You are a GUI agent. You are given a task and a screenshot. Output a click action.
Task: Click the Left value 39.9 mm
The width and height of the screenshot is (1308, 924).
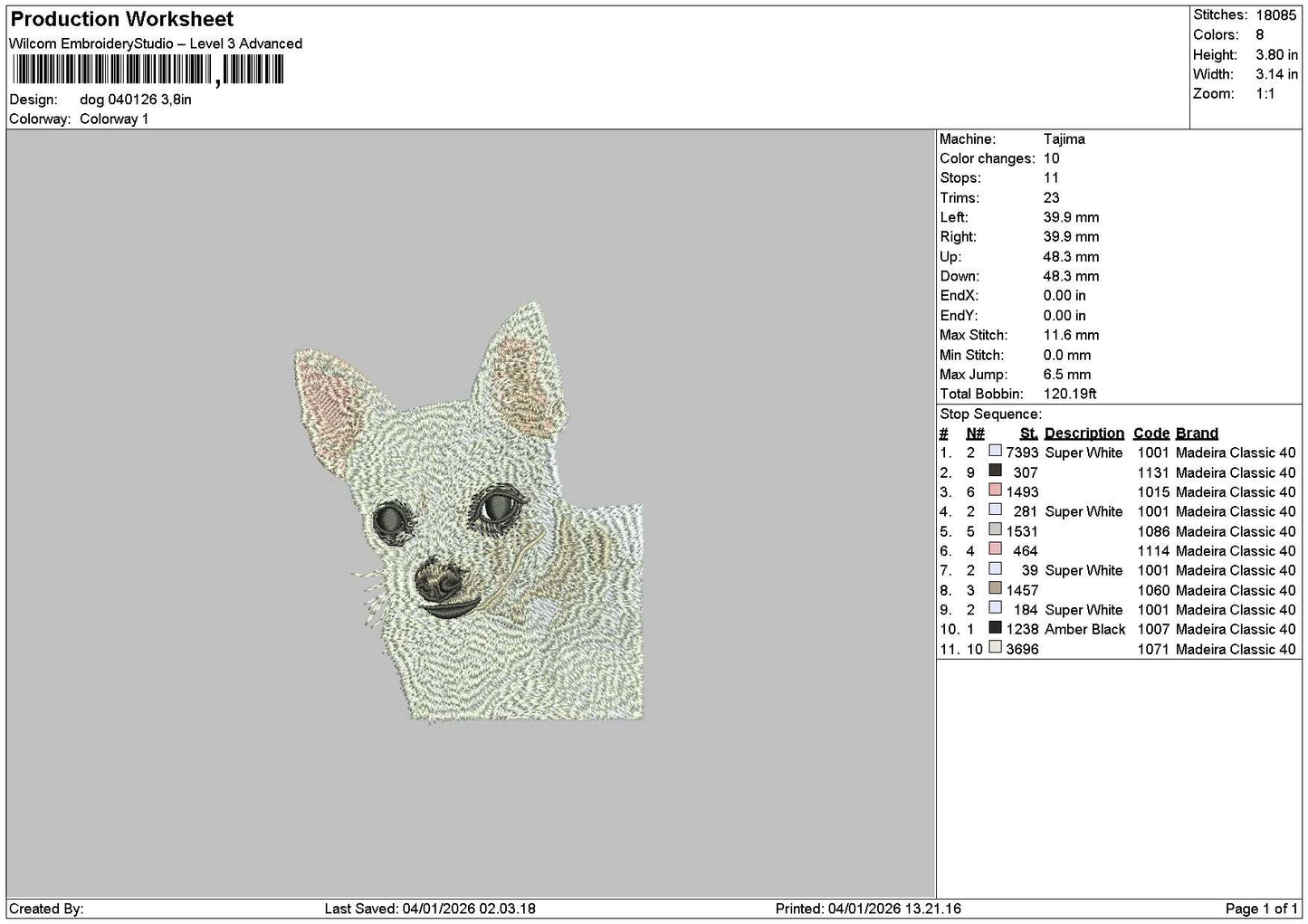[1071, 217]
